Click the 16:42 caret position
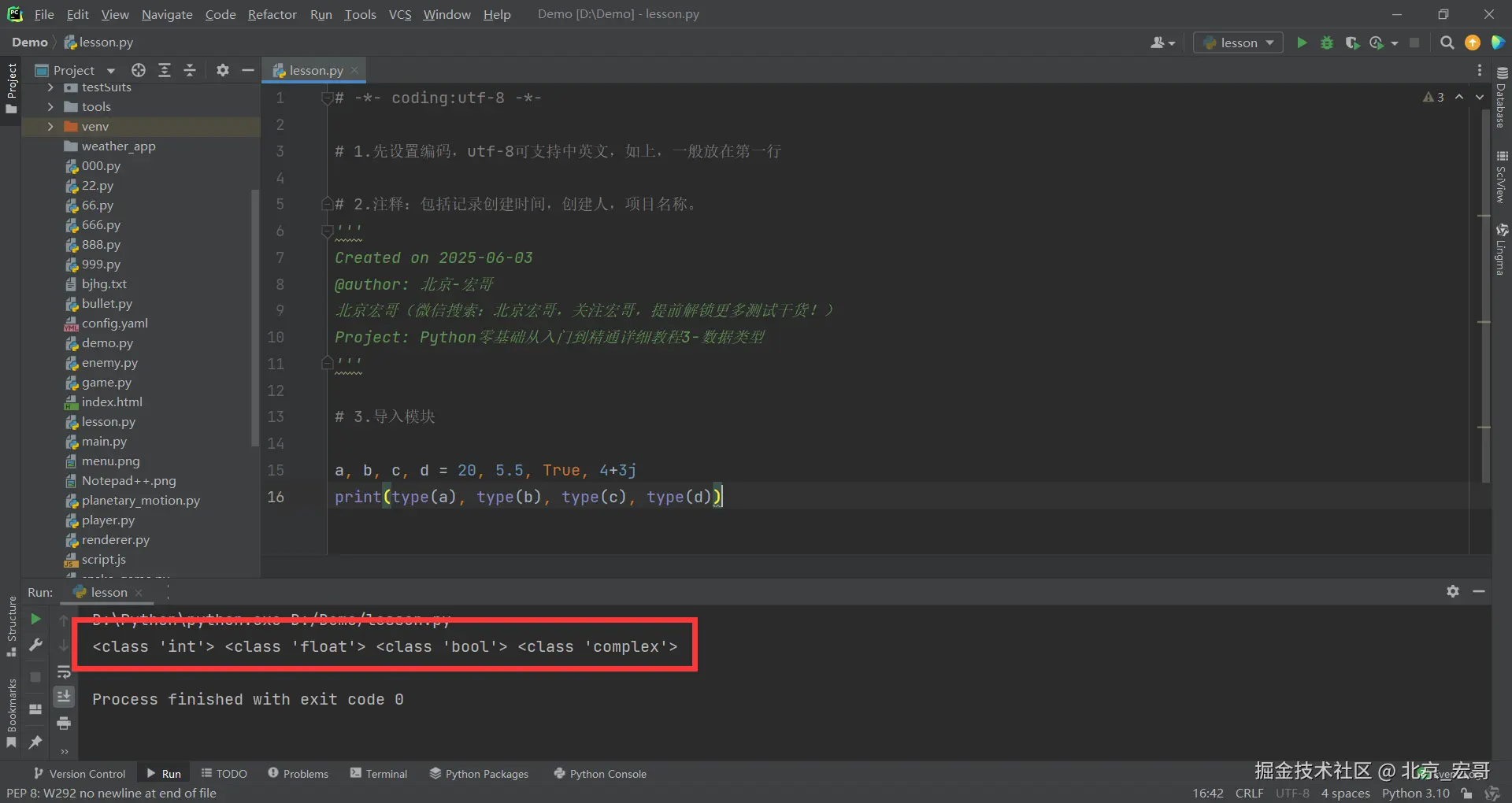The height and width of the screenshot is (803, 1512). point(1207,794)
